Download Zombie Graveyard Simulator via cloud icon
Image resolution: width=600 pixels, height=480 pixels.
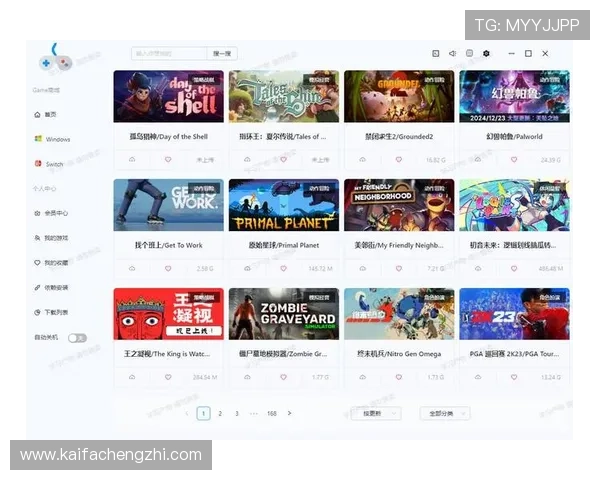click(247, 377)
